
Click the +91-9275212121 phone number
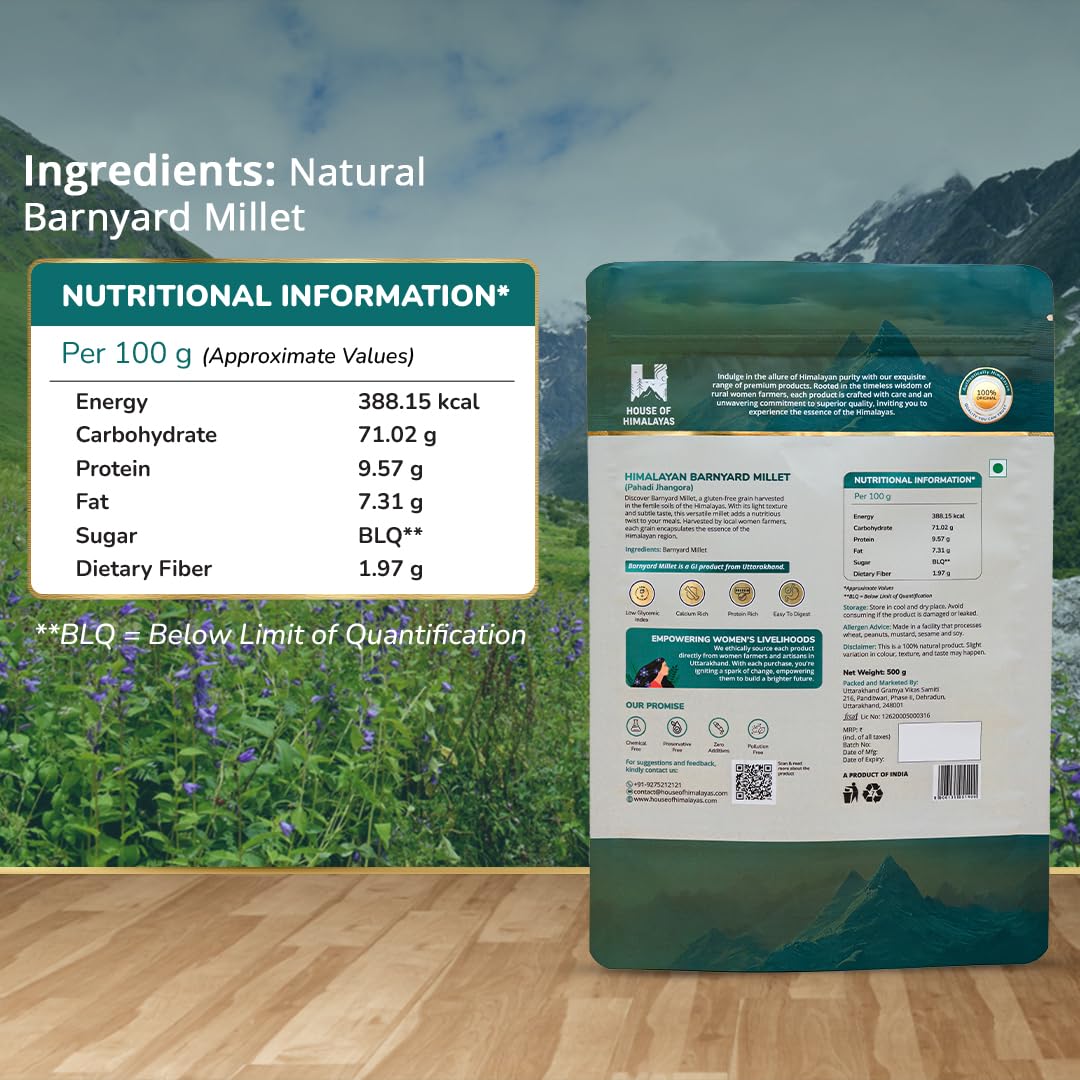pos(657,785)
